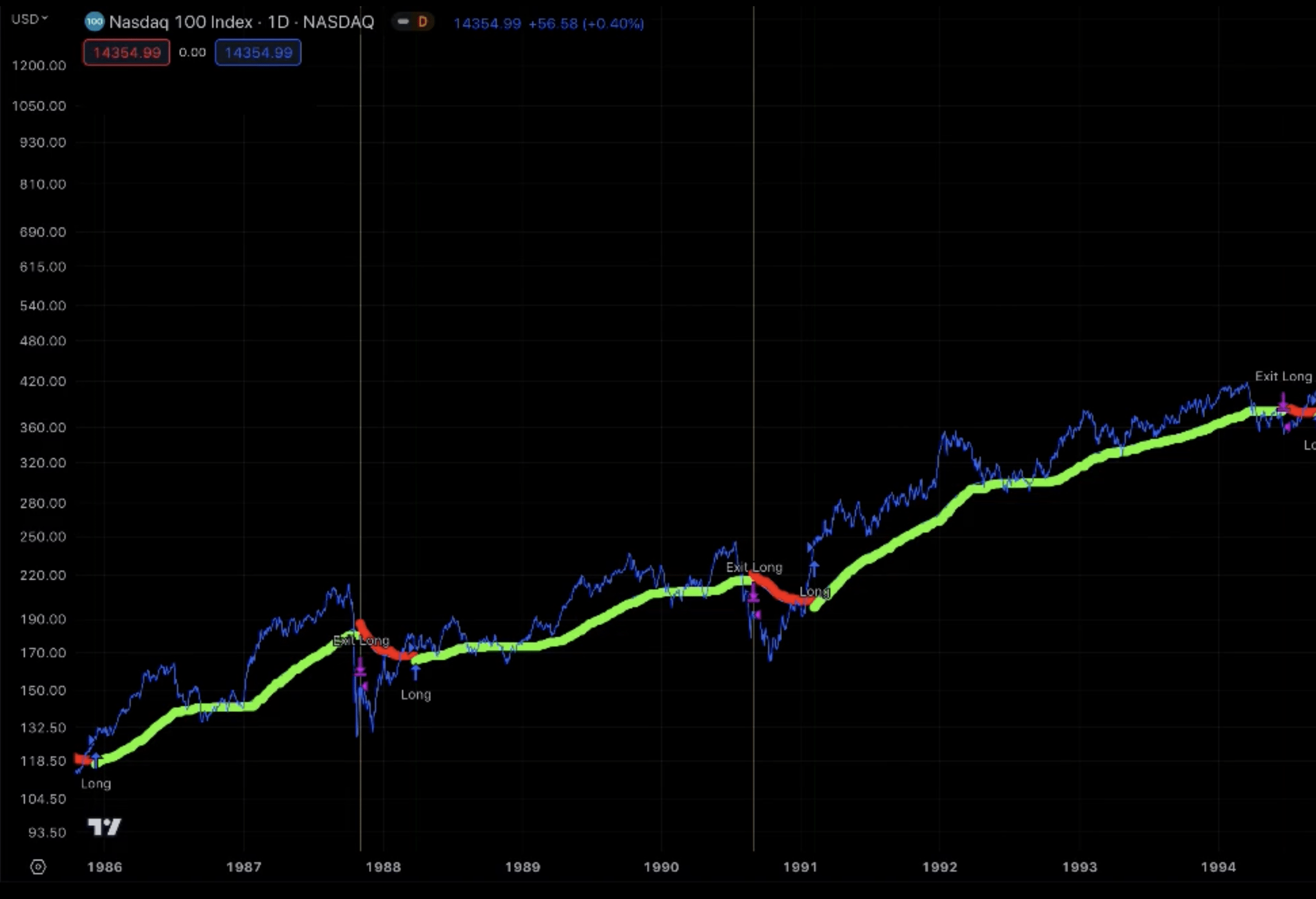Click the Nasdaq 100 round symbol logo
Screen dimensions: 1316x899
click(94, 22)
